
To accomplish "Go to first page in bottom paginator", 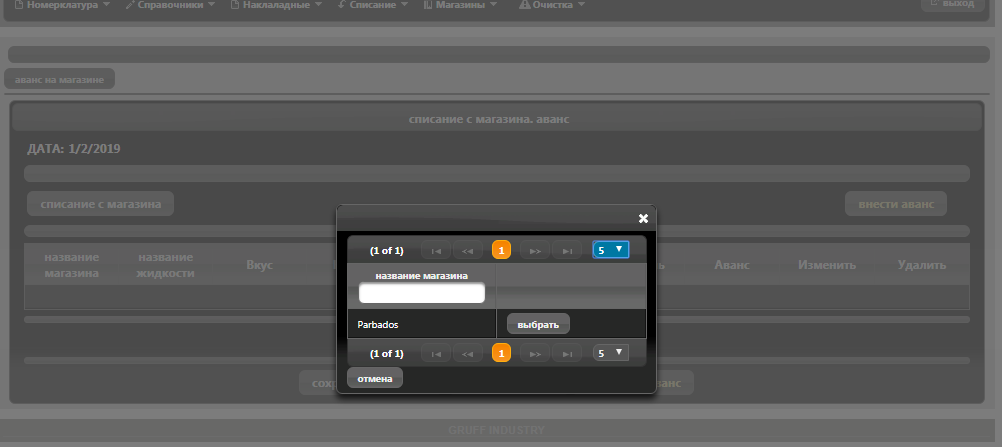I will click(436, 353).
